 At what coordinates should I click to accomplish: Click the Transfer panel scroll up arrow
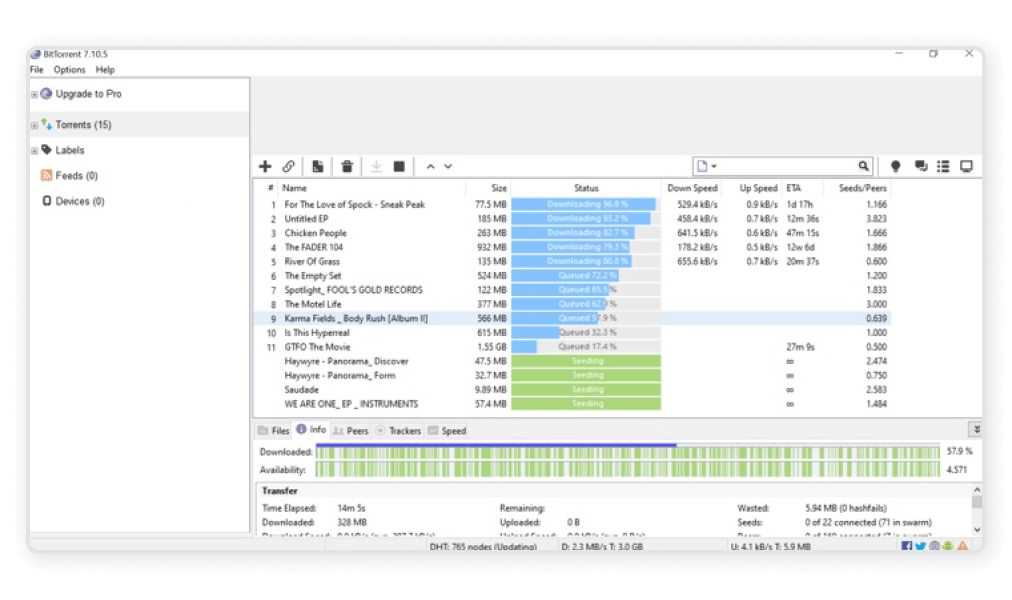tap(977, 490)
